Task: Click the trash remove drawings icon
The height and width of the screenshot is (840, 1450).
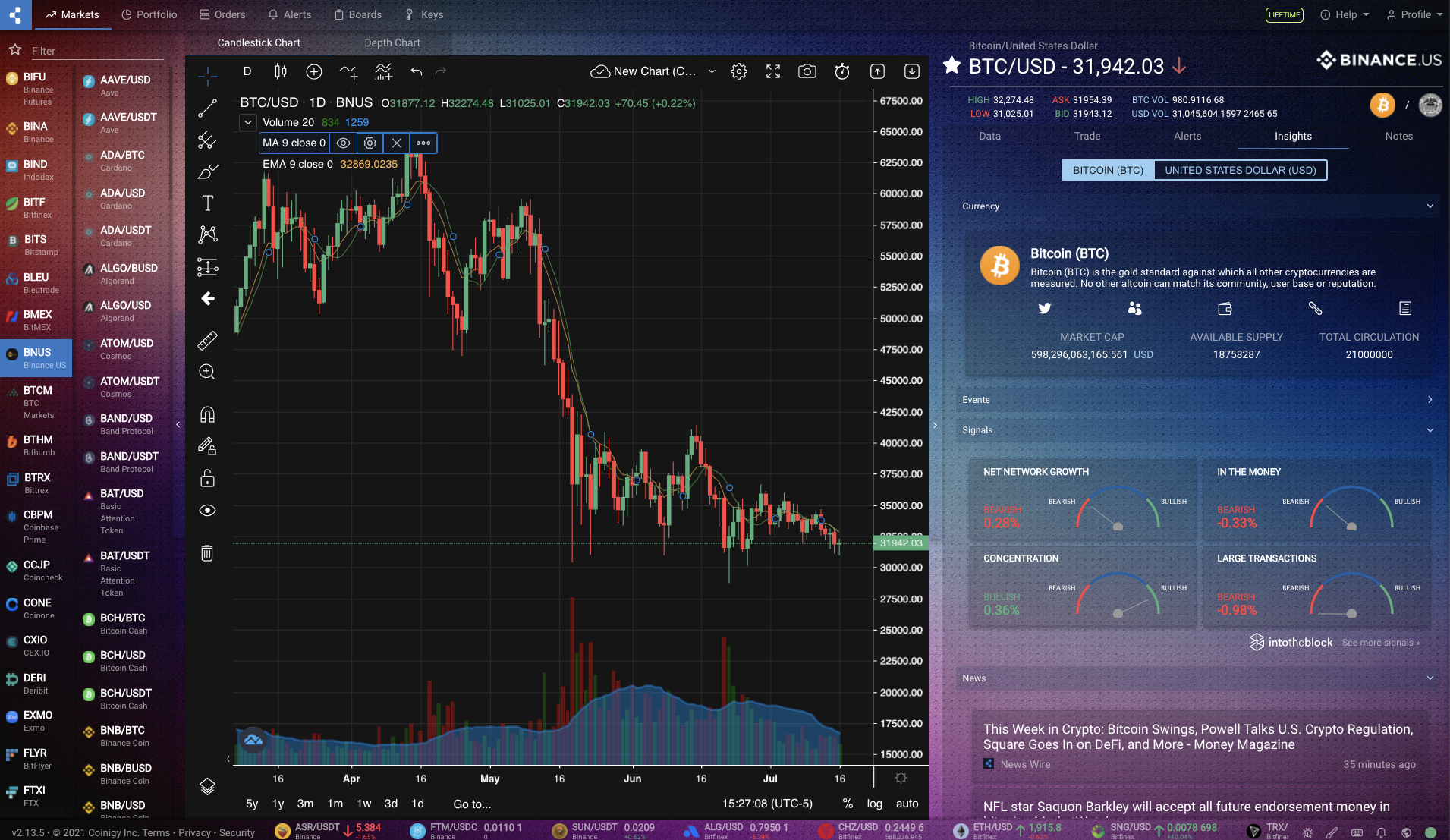Action: point(207,552)
